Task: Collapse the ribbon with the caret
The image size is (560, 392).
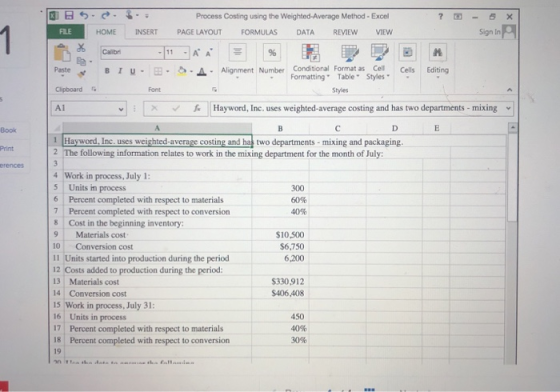Action: pyautogui.click(x=510, y=90)
